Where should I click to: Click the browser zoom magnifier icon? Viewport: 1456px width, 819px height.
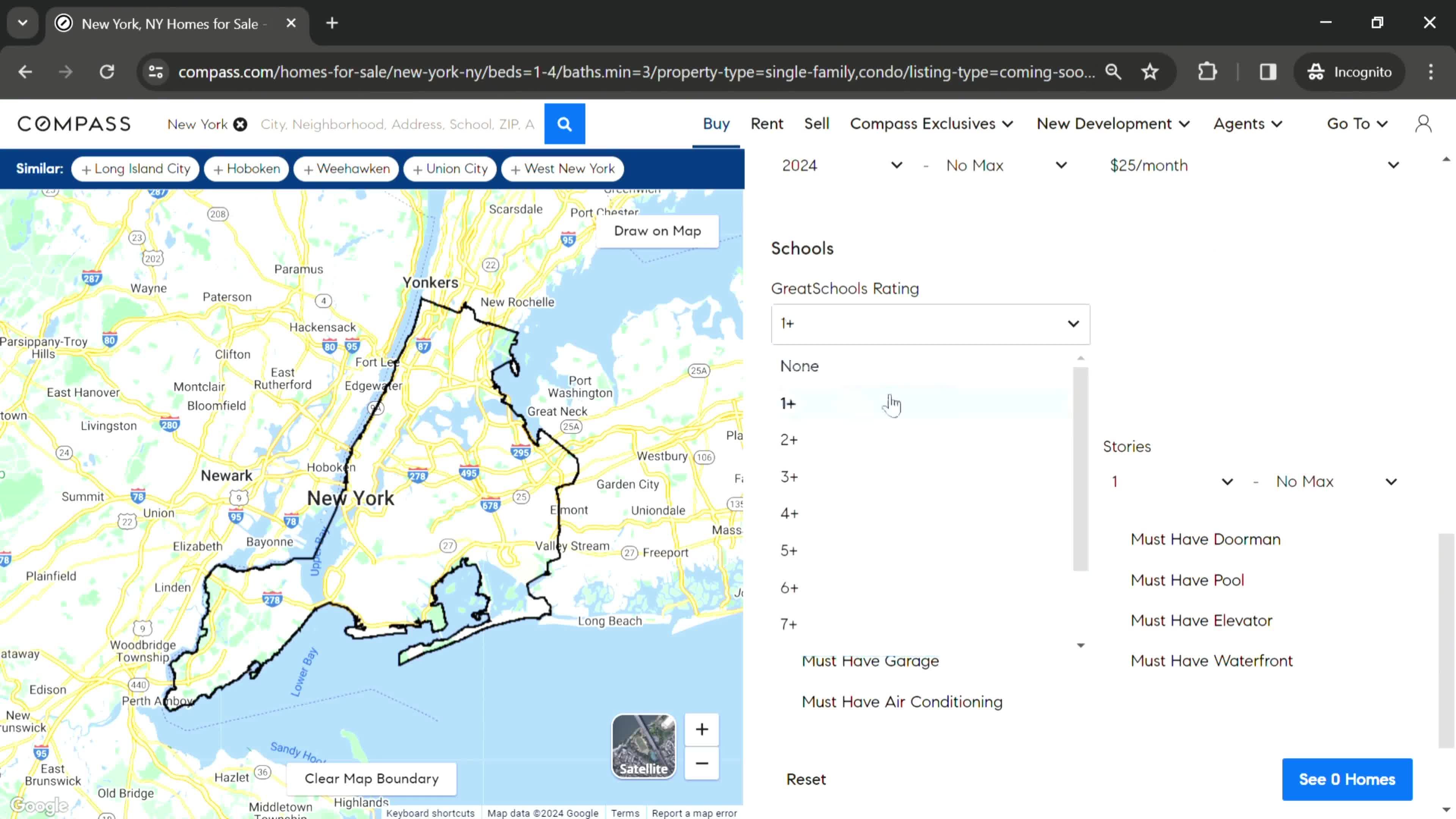pos(1113,72)
